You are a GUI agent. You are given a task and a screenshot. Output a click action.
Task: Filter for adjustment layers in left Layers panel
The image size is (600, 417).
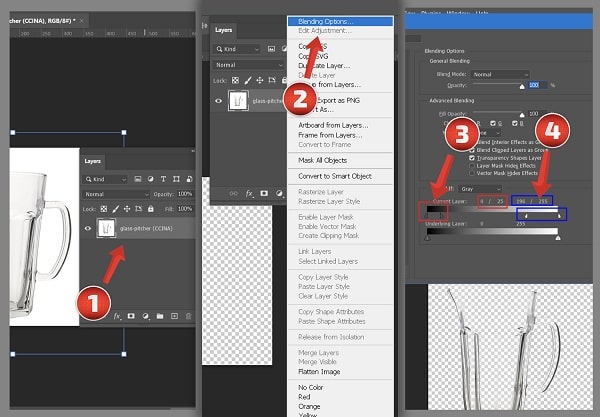pyautogui.click(x=150, y=179)
